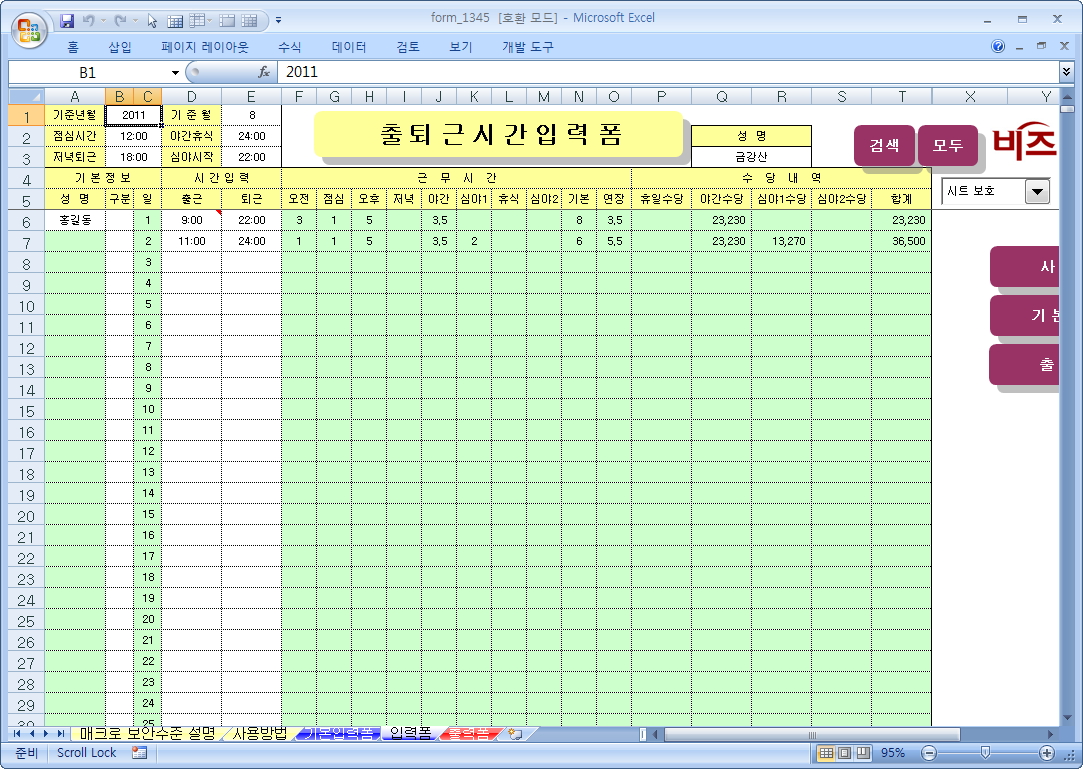
Task: Select the 출근 time cell showing 9:00
Action: [x=191, y=220]
